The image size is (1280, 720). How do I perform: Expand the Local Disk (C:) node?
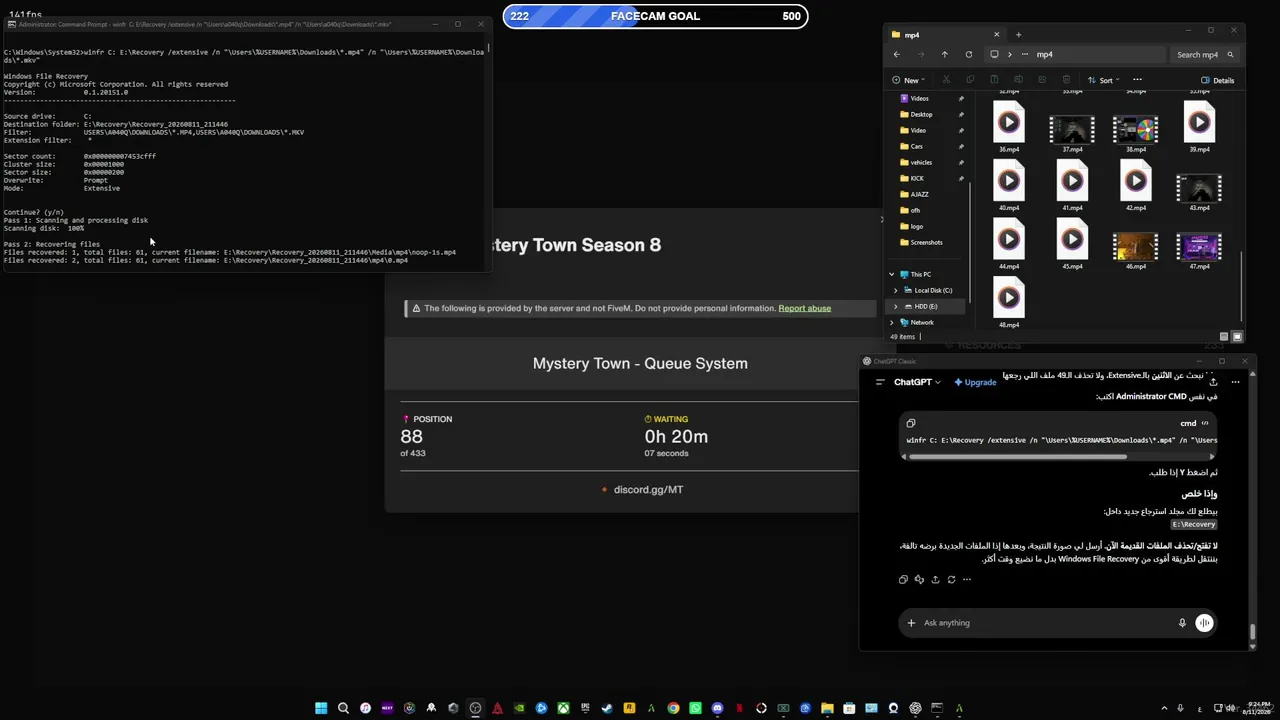[896, 290]
